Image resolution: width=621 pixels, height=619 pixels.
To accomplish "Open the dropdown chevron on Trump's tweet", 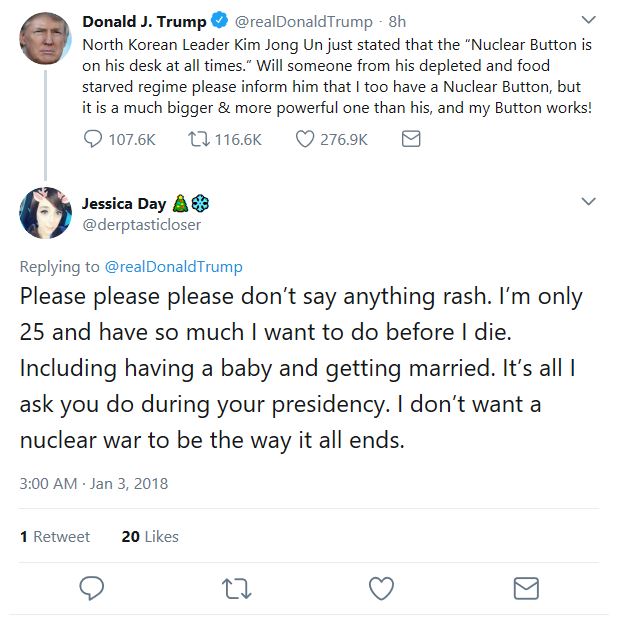I will click(x=588, y=21).
